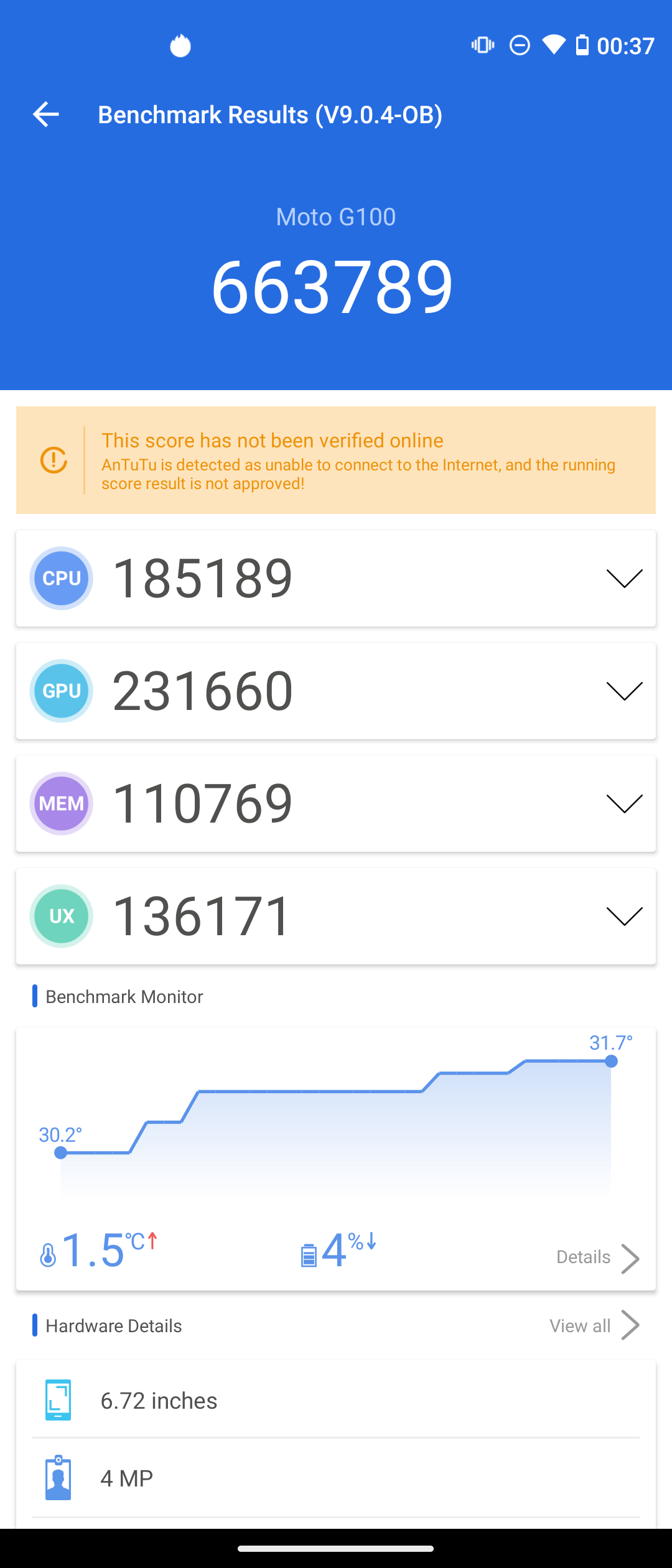The image size is (672, 1568).
Task: Click the UX score badge icon
Action: tap(62, 916)
